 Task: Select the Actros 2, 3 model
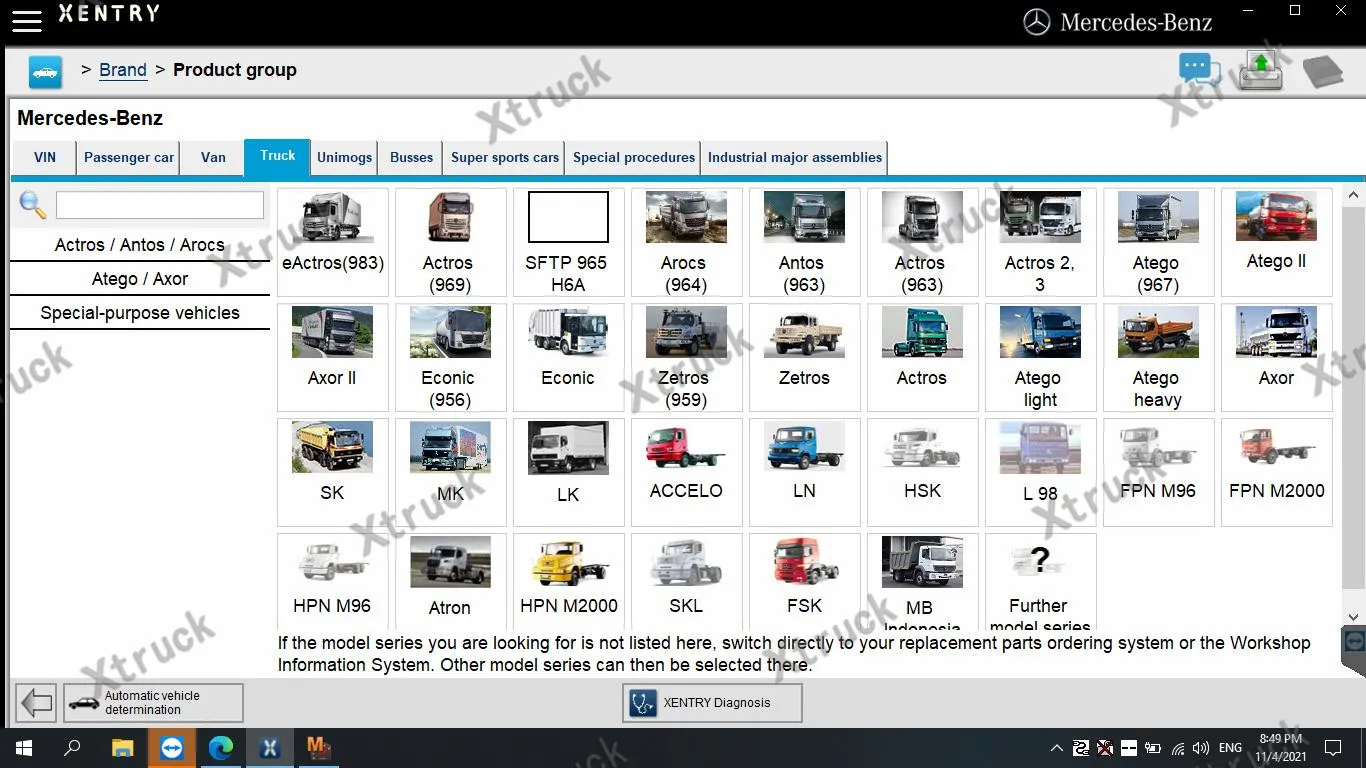click(1041, 242)
